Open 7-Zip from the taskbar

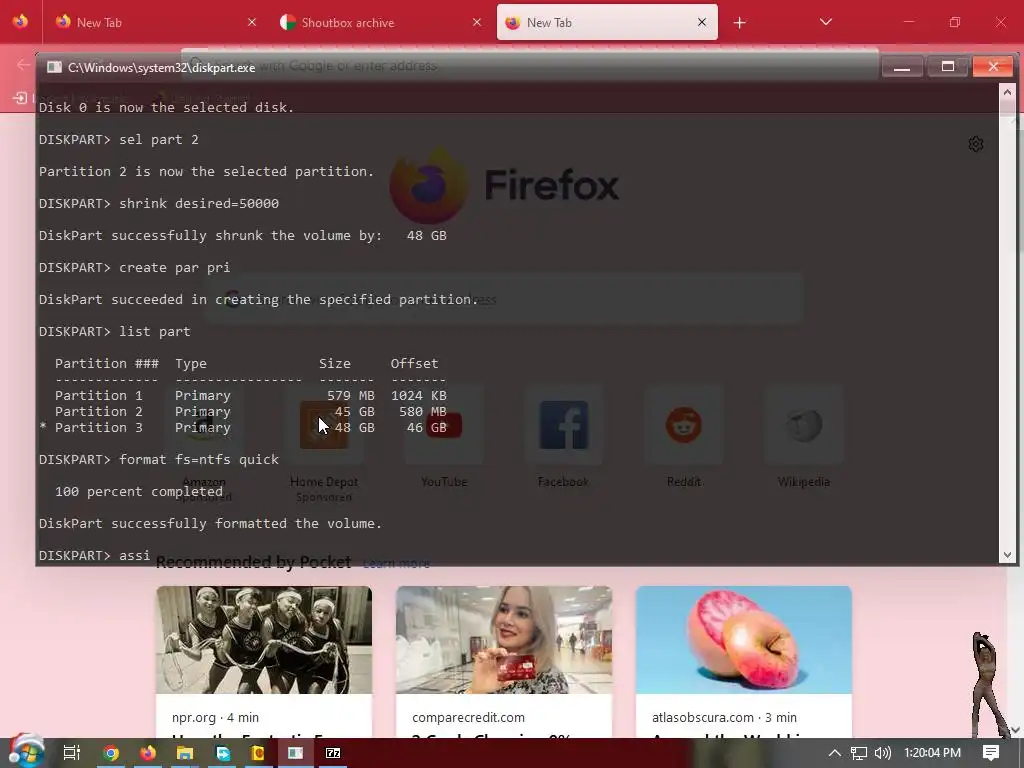(333, 753)
